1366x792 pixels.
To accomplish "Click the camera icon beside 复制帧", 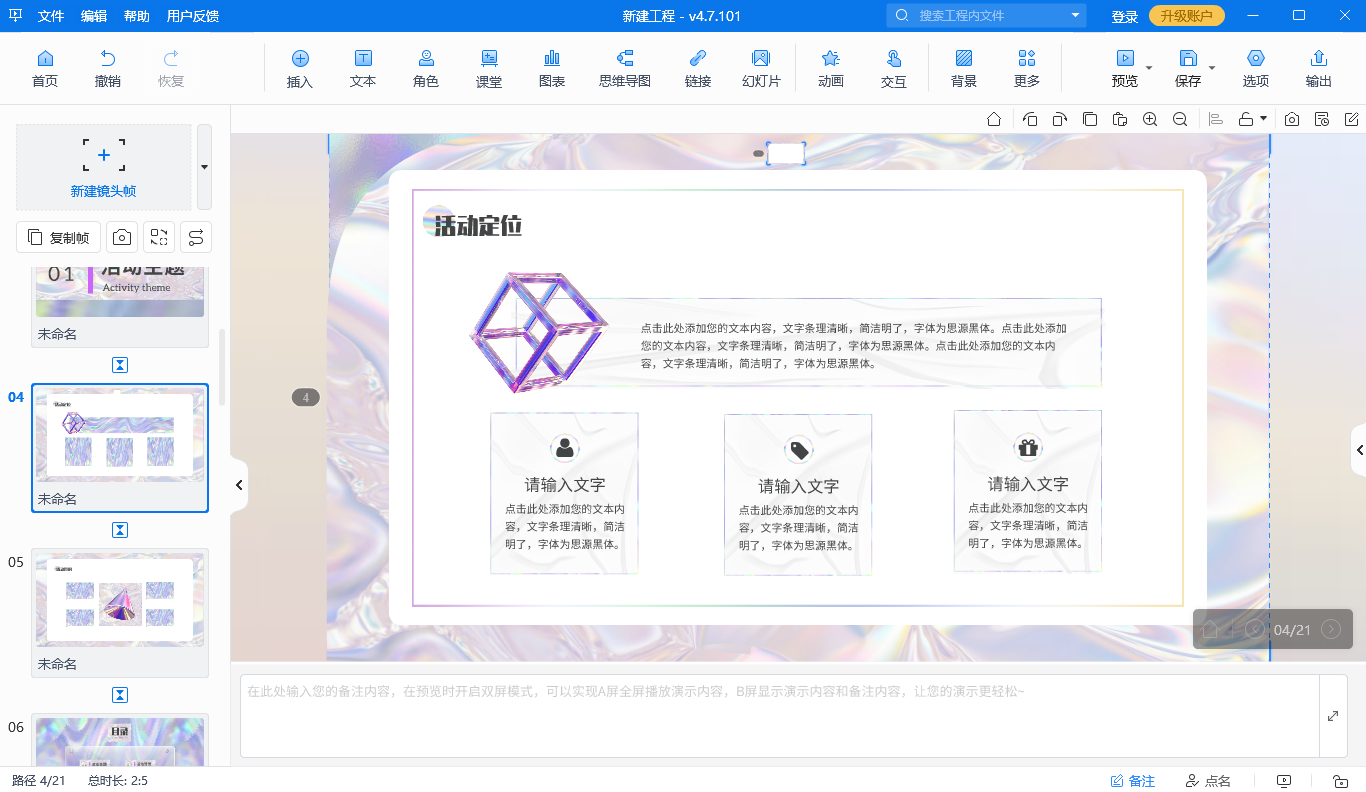I will [x=122, y=237].
